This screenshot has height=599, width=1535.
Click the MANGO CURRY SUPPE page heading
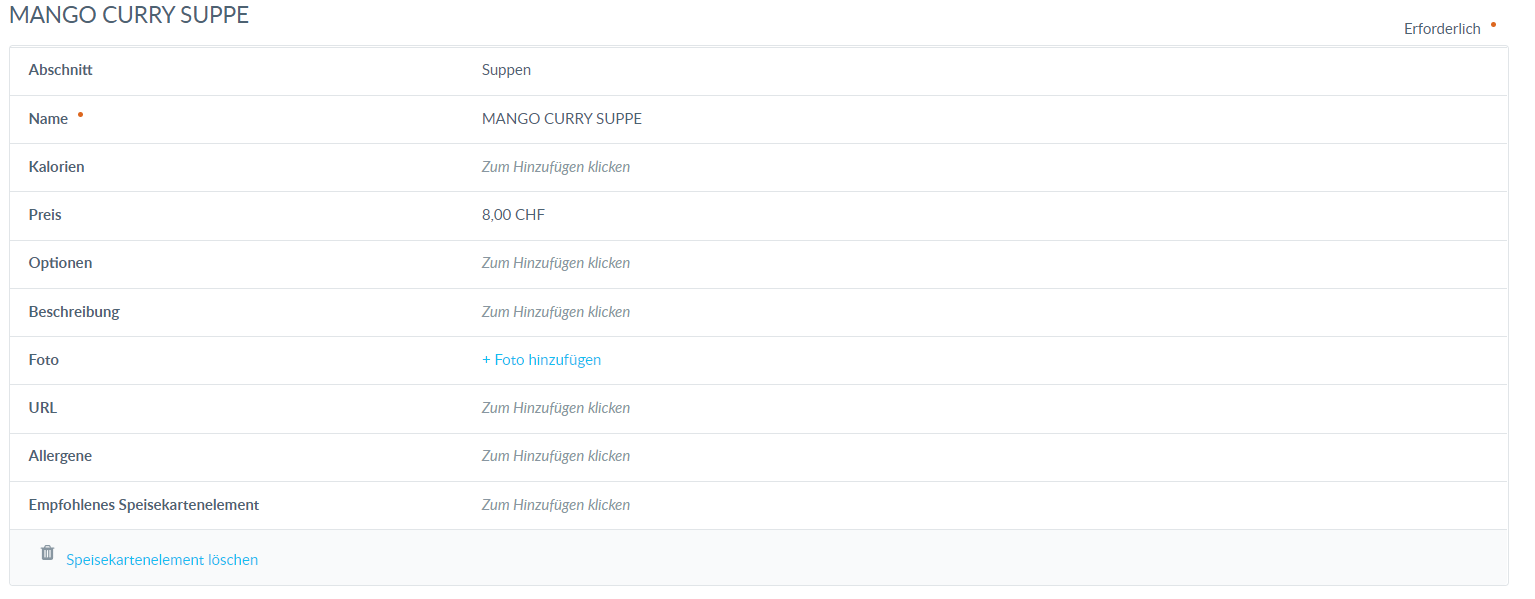pos(129,15)
